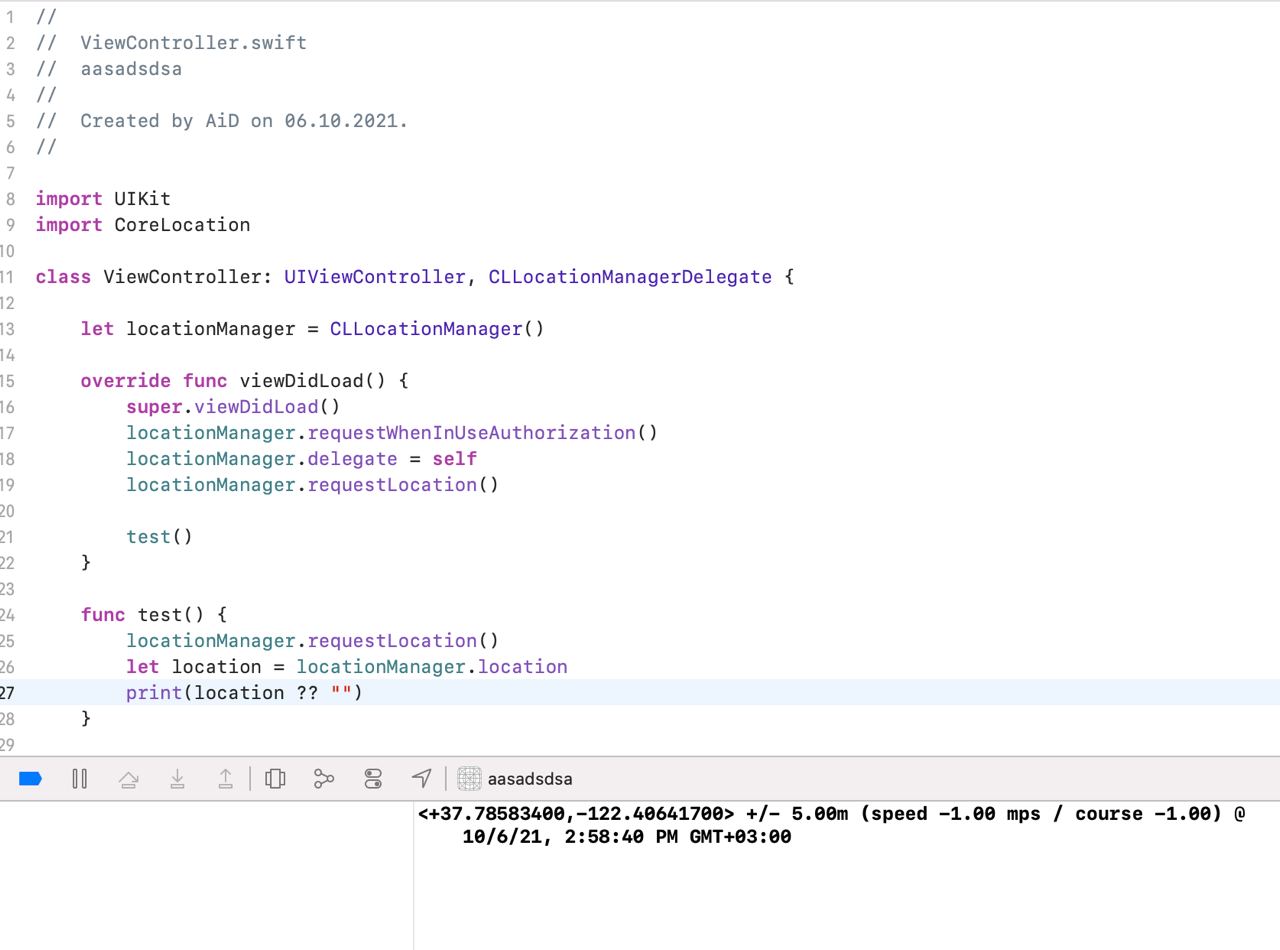
Task: Click the console coordinates output line
Action: tap(831, 814)
